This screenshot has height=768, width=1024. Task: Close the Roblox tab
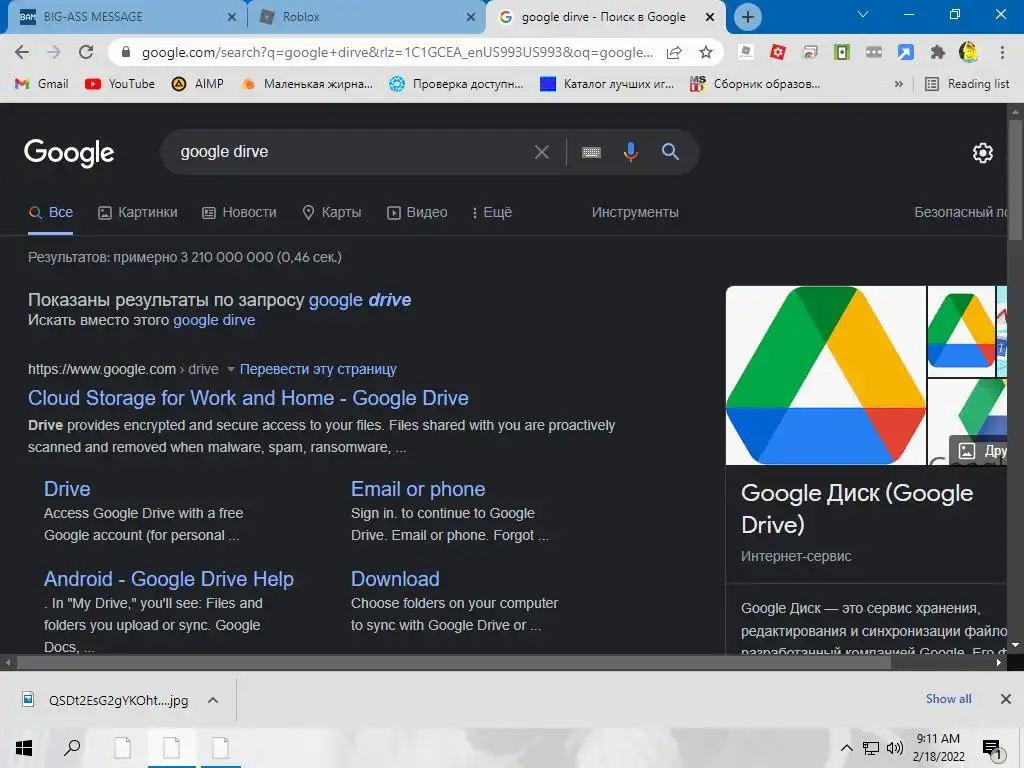point(471,17)
